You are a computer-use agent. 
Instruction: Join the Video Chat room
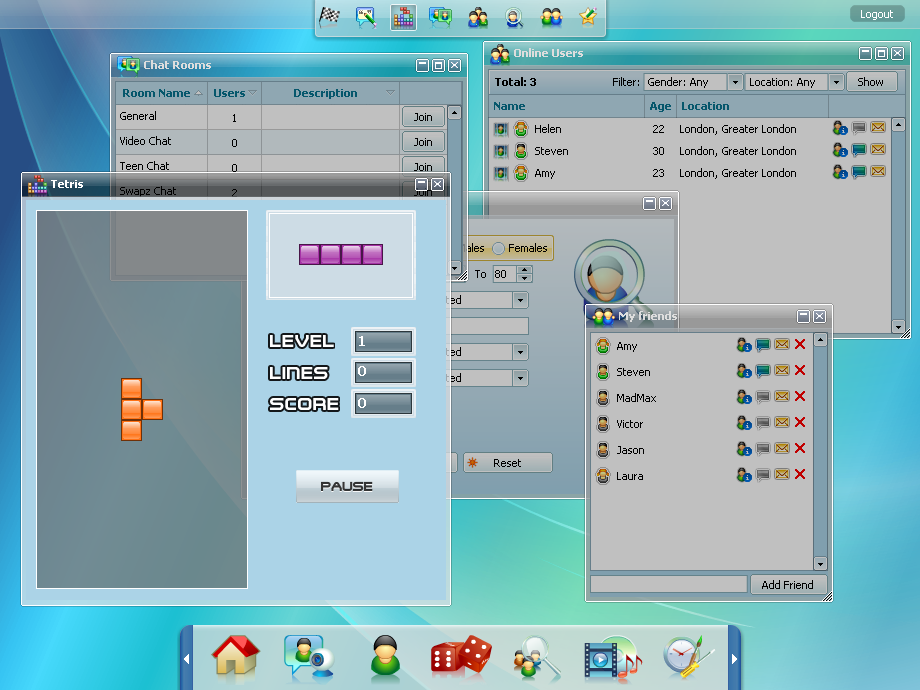pyautogui.click(x=423, y=142)
